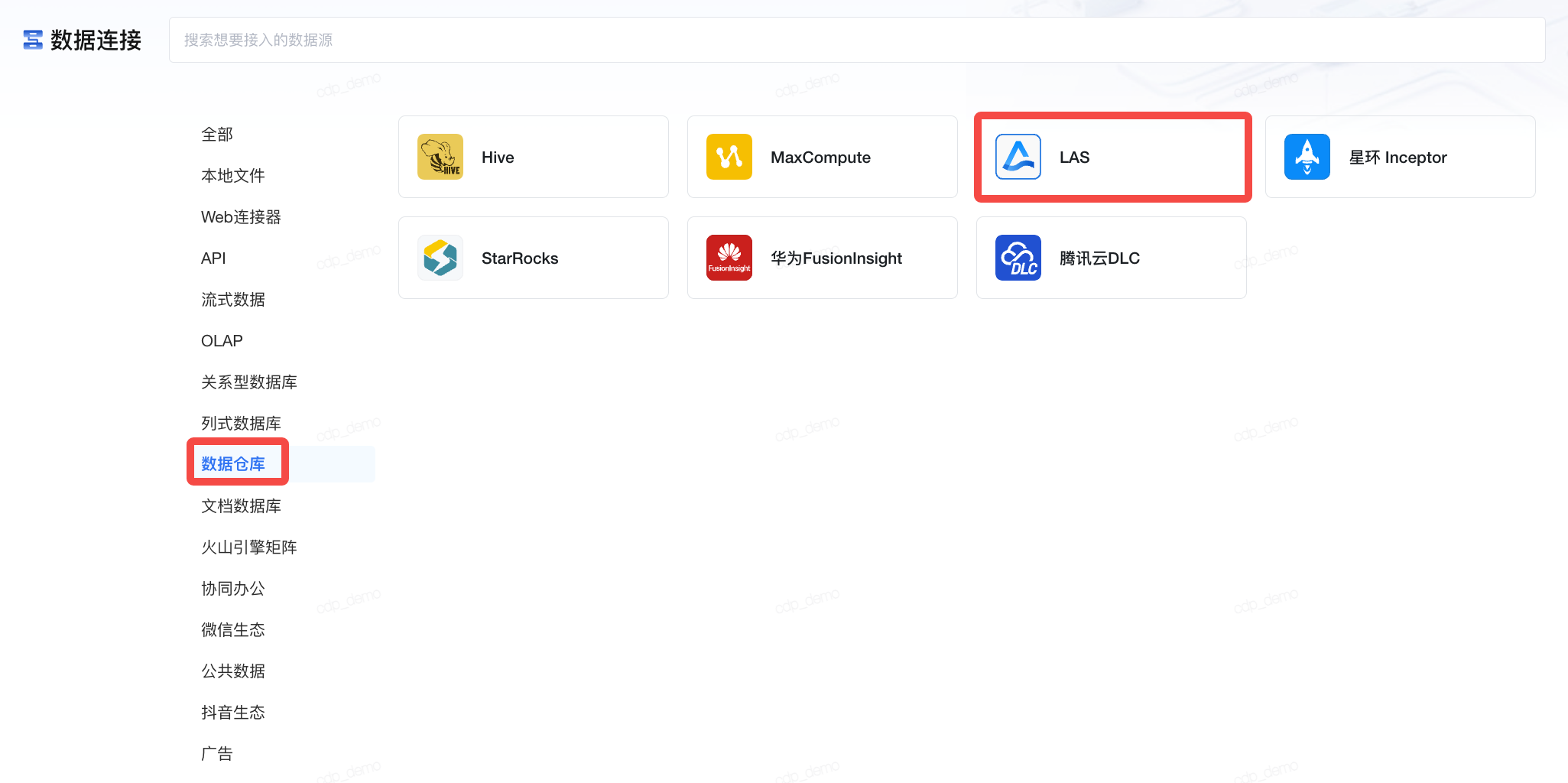This screenshot has height=783, width=1568.
Task: Open the 腾讯云DLC data source card
Action: pyautogui.click(x=1112, y=258)
